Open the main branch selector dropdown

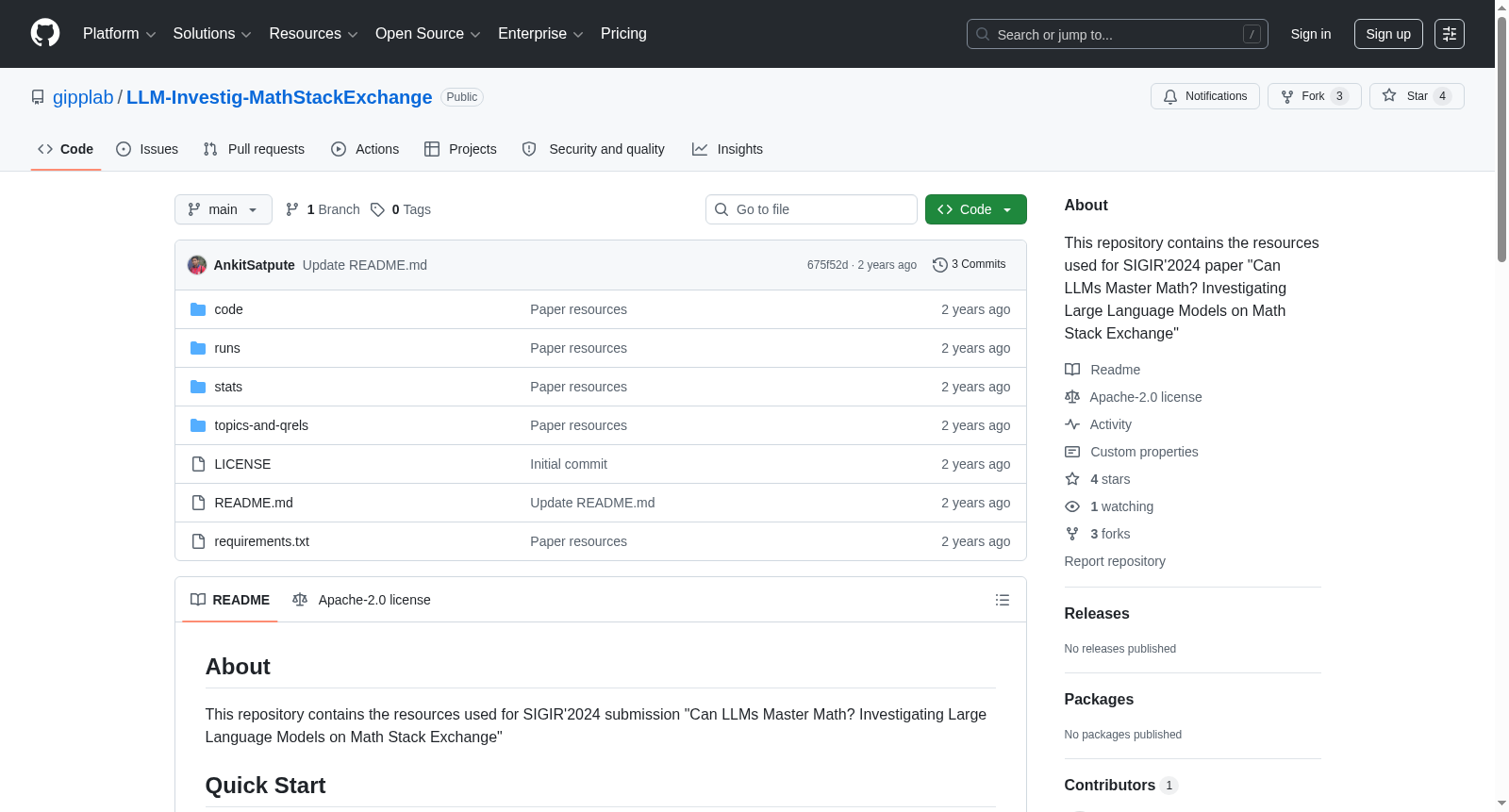coord(224,209)
